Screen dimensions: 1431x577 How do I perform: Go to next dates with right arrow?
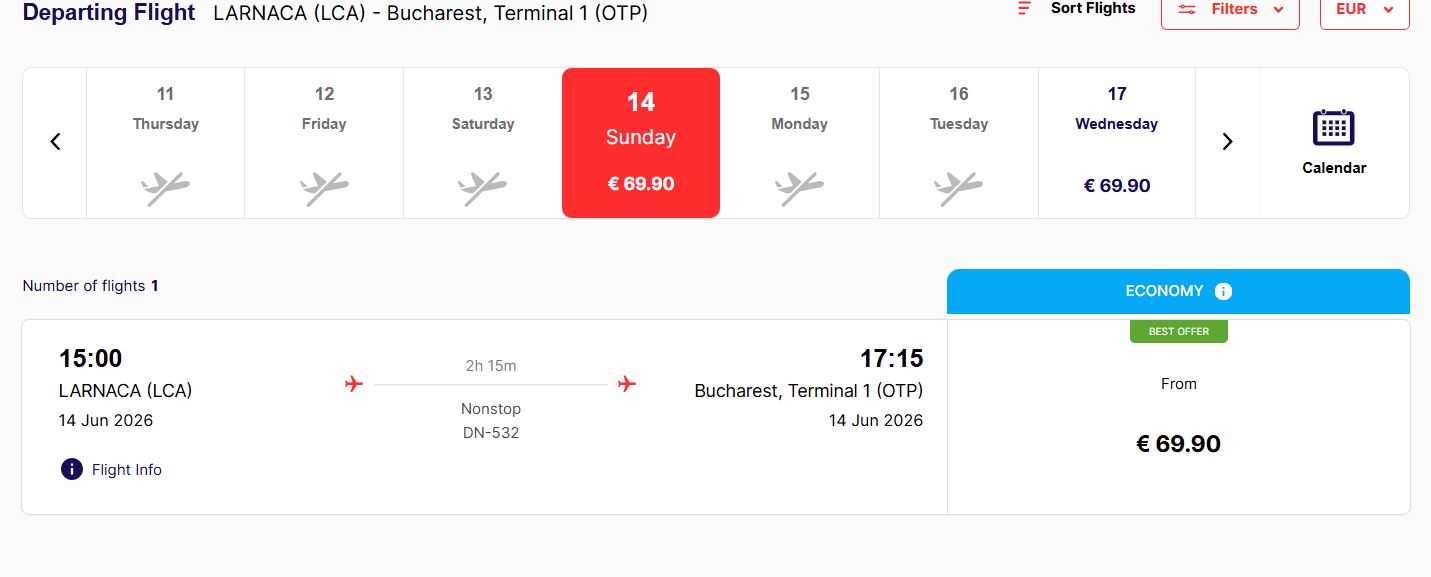point(1227,142)
